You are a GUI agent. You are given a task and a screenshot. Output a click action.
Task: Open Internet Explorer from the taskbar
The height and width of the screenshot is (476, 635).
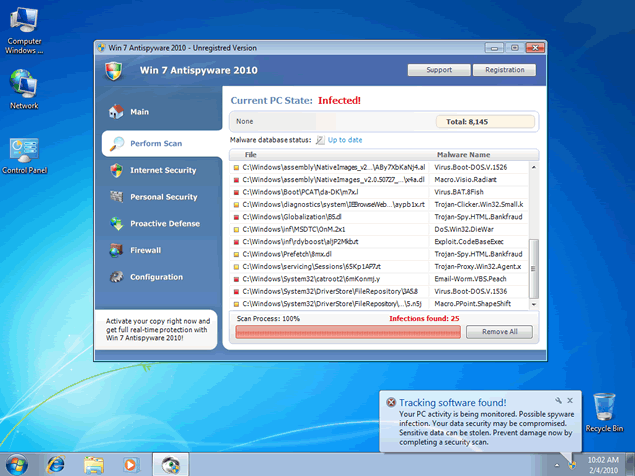(56, 464)
